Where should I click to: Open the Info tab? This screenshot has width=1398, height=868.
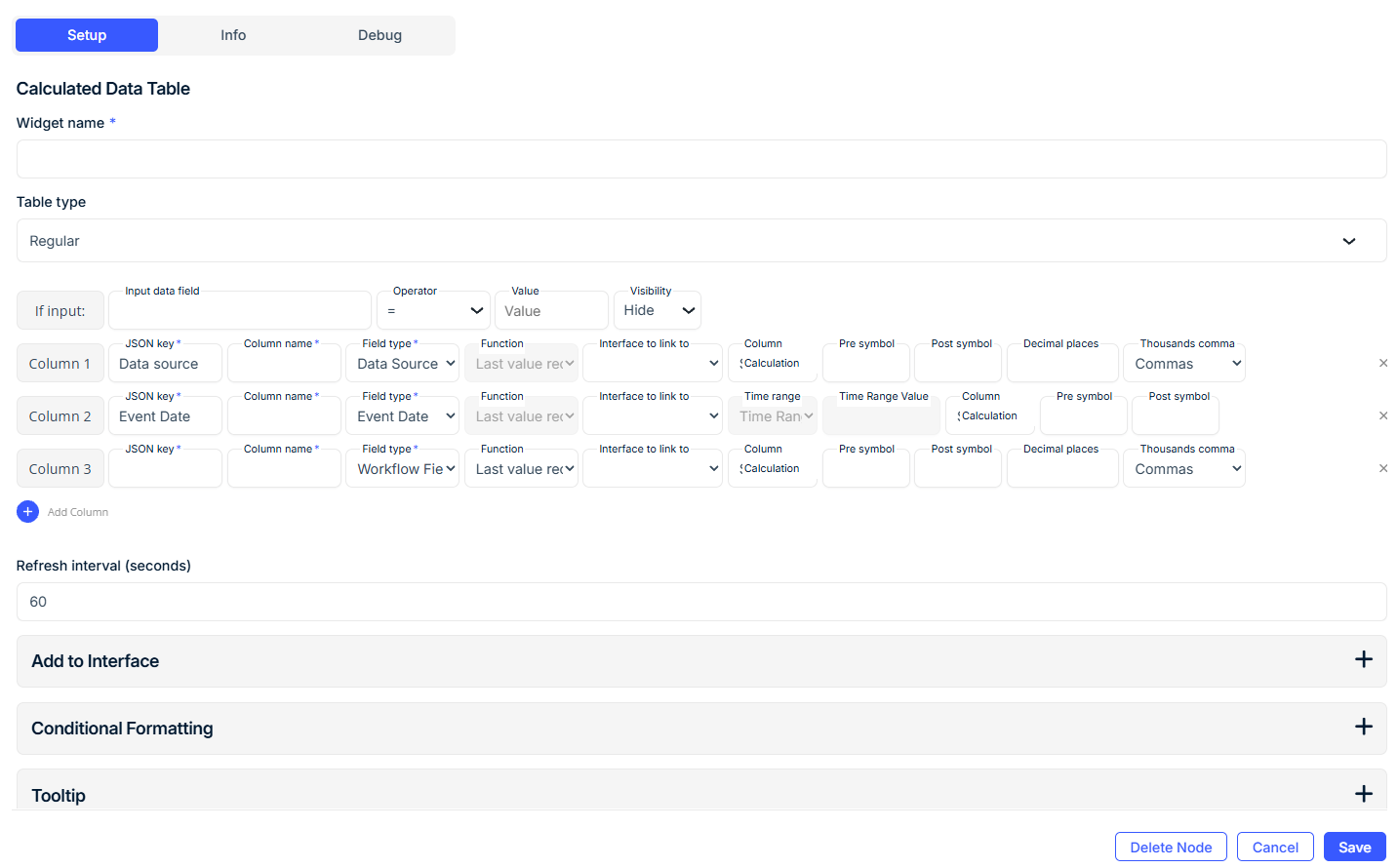point(233,35)
